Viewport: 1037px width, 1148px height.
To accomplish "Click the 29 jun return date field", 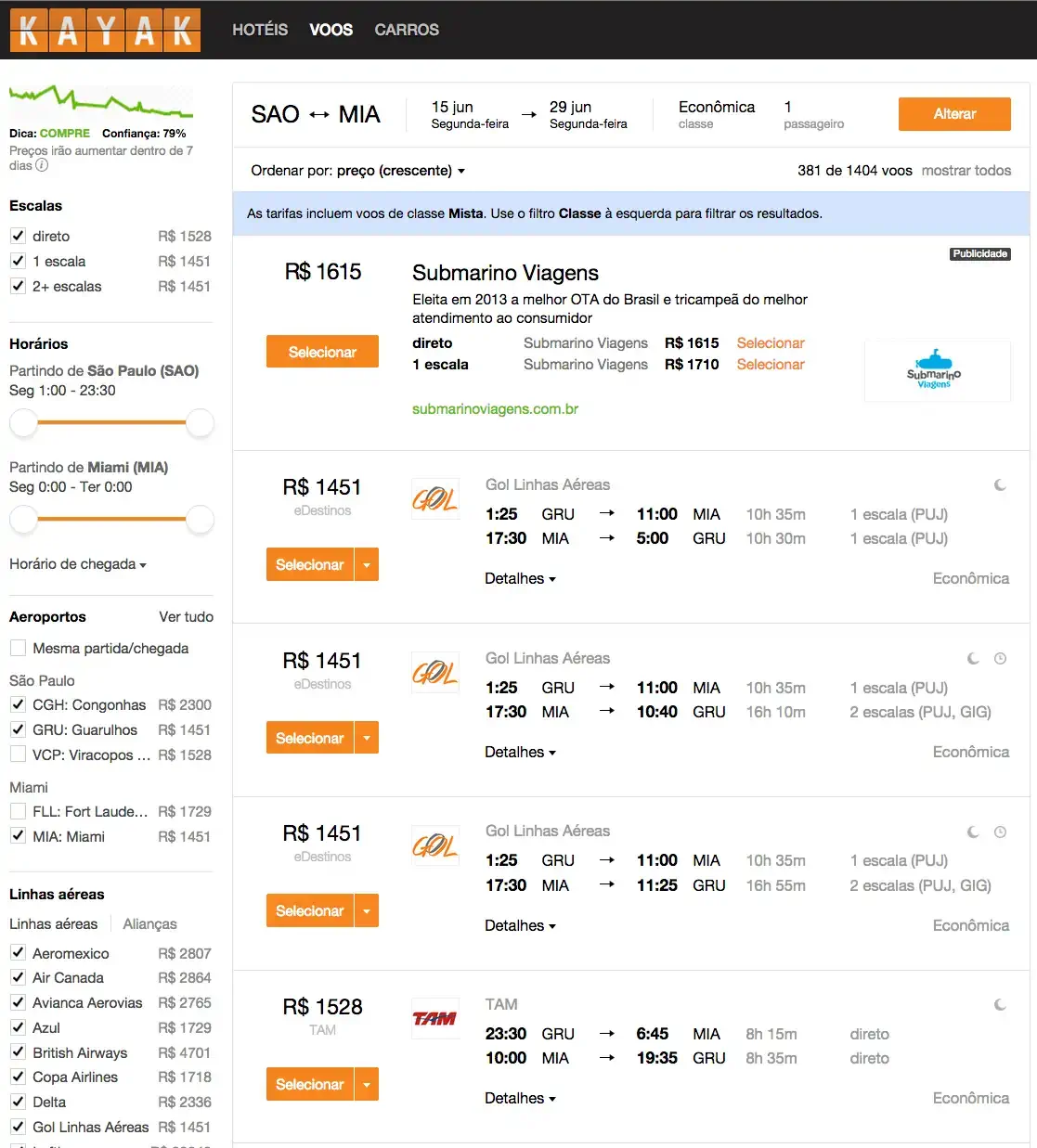I will click(x=588, y=114).
